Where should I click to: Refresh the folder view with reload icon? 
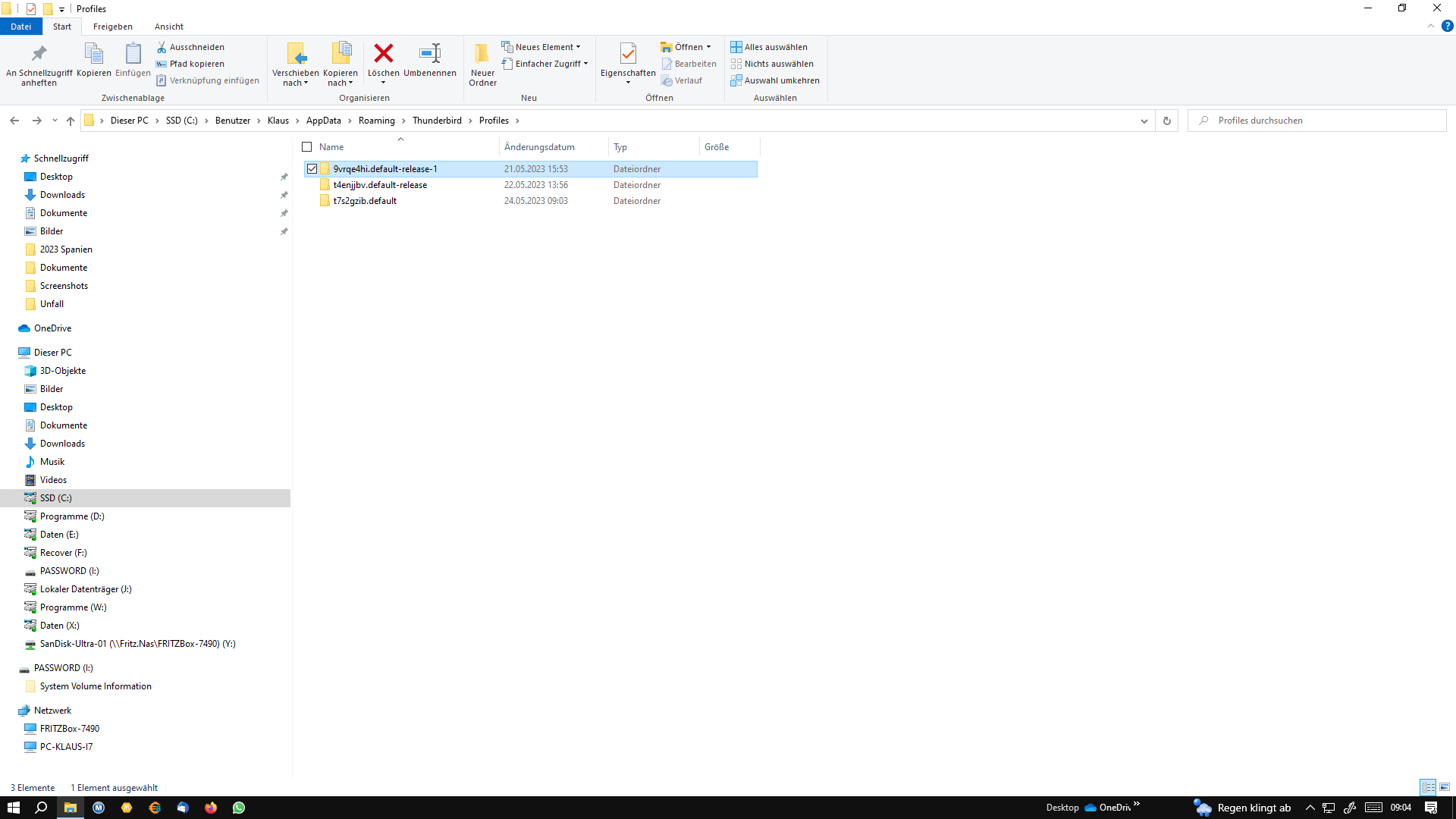[x=1167, y=121]
